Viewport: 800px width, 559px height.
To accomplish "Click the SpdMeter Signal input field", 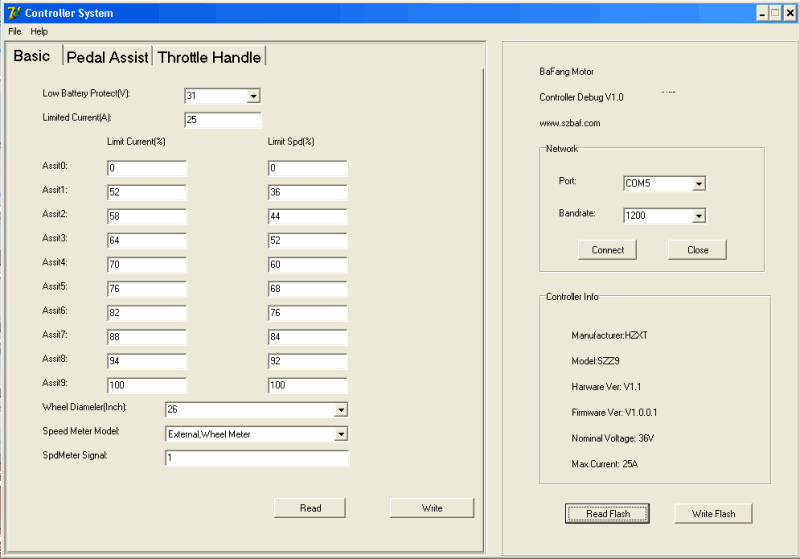I will pos(257,458).
